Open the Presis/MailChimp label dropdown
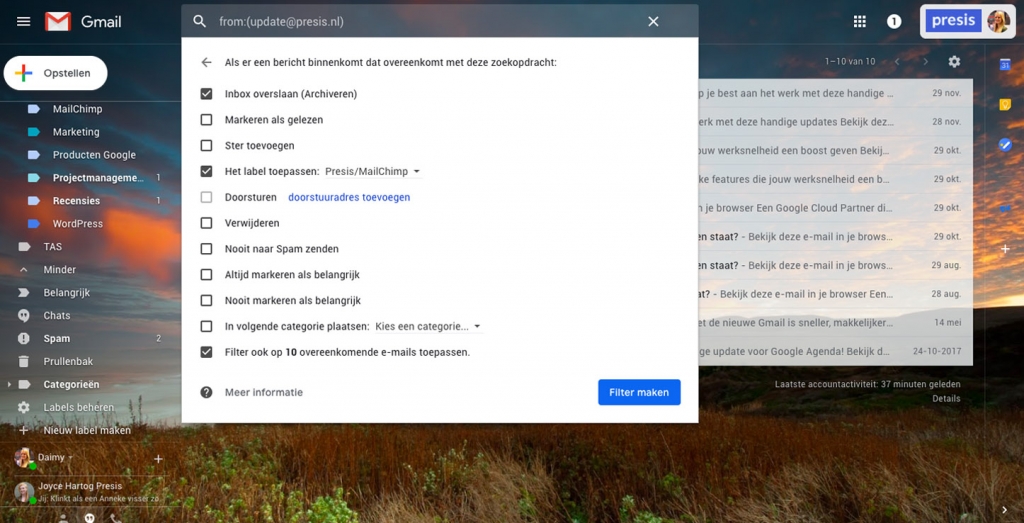The height and width of the screenshot is (523, 1024). (x=373, y=172)
